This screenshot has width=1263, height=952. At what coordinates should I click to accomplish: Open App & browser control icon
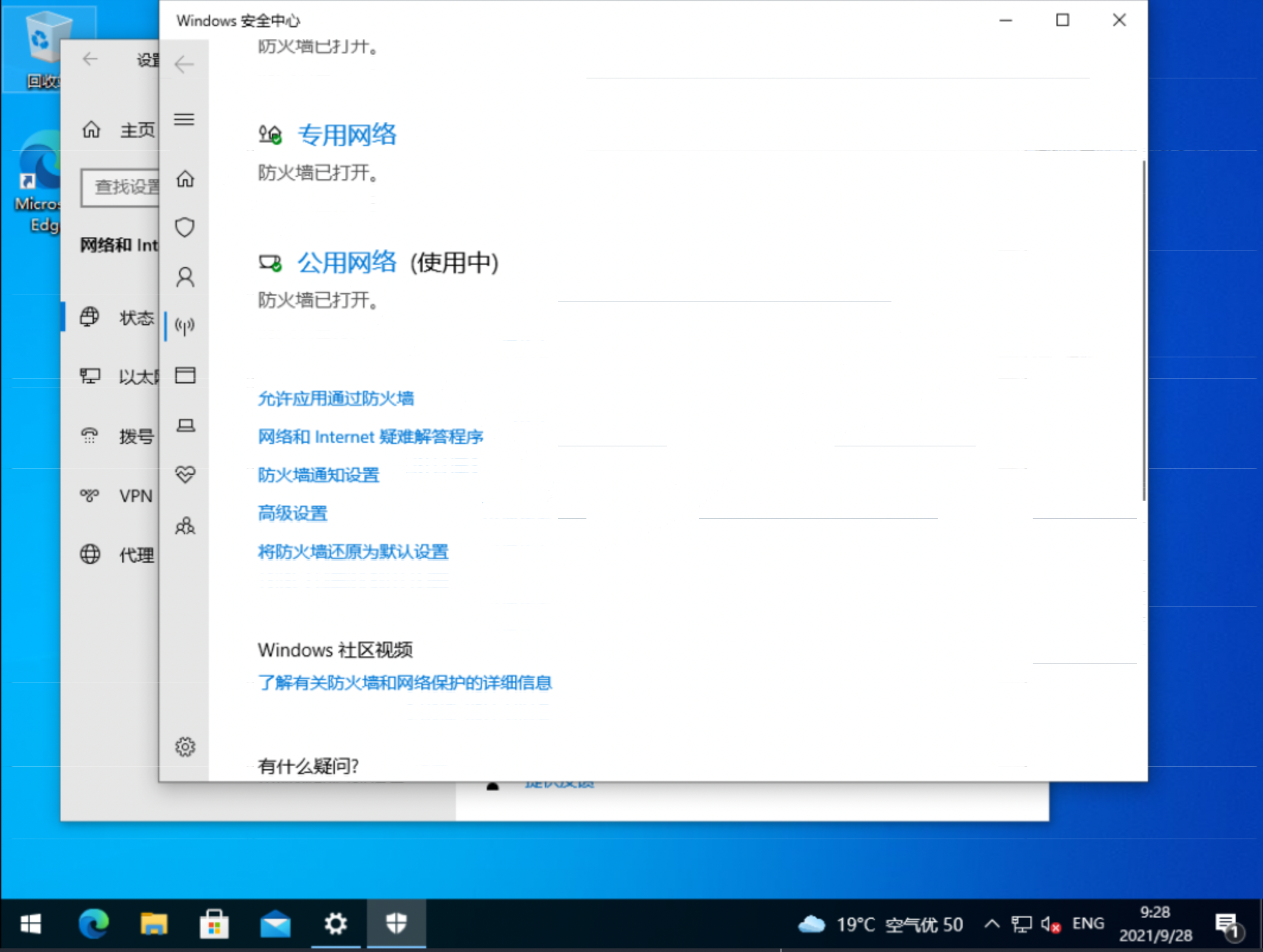coord(185,375)
